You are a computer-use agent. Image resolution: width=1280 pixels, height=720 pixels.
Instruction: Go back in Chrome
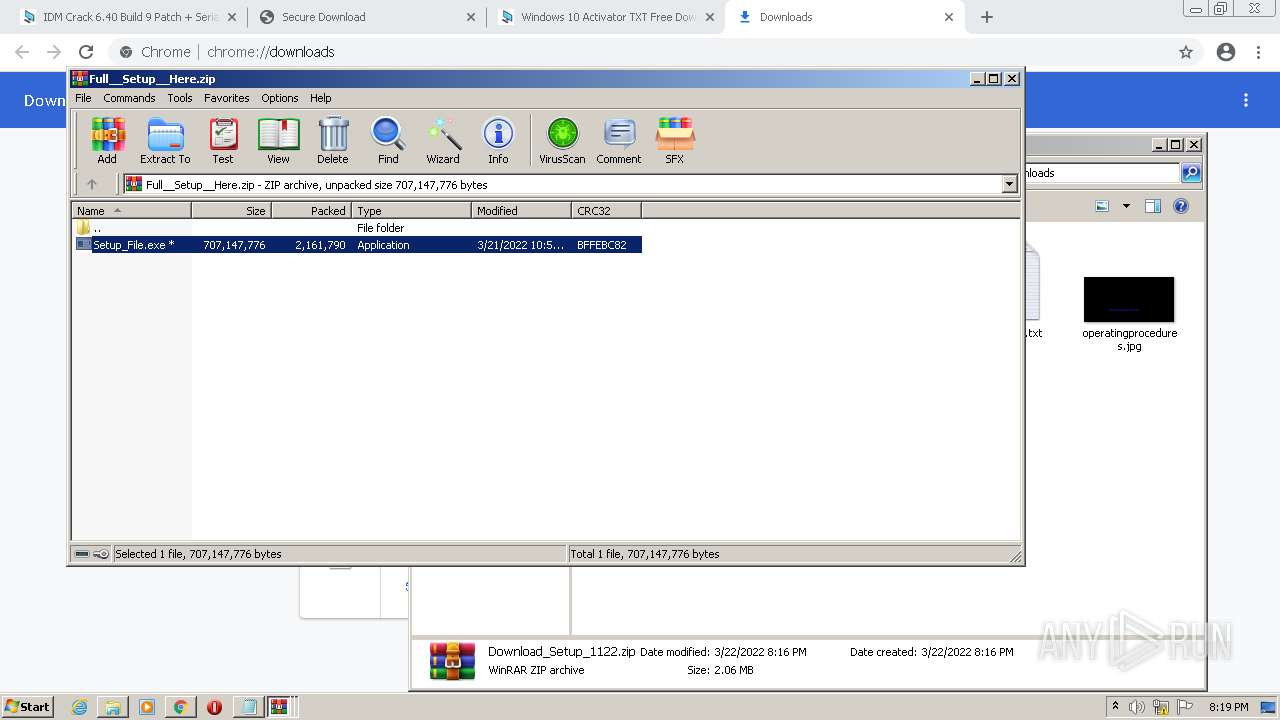tap(22, 52)
